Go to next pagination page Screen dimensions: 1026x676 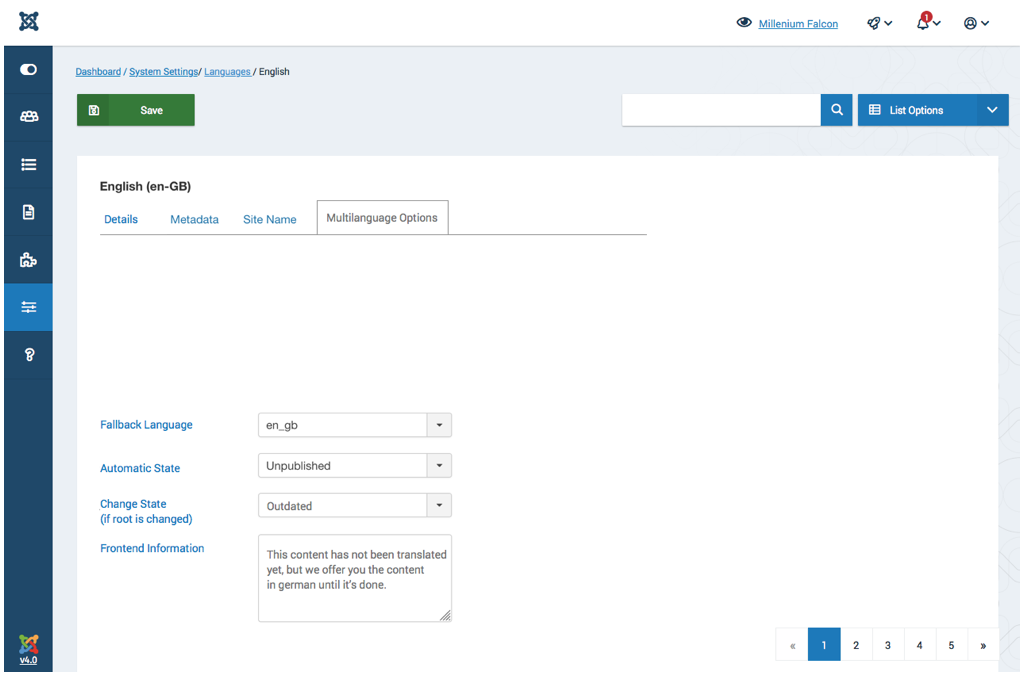coord(983,645)
